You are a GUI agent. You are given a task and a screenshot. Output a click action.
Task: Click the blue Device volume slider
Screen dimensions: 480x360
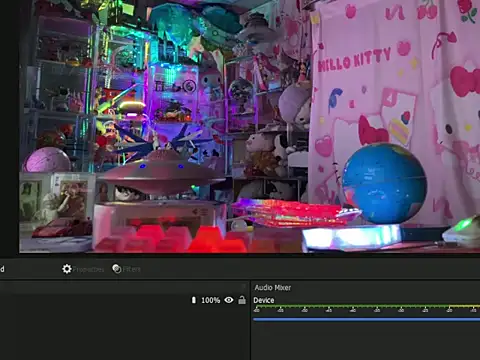coord(367,319)
